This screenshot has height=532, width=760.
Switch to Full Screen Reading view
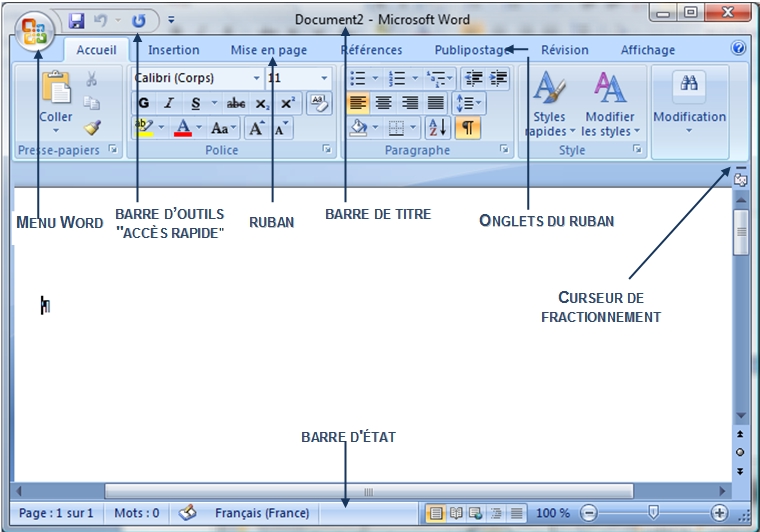[x=456, y=513]
